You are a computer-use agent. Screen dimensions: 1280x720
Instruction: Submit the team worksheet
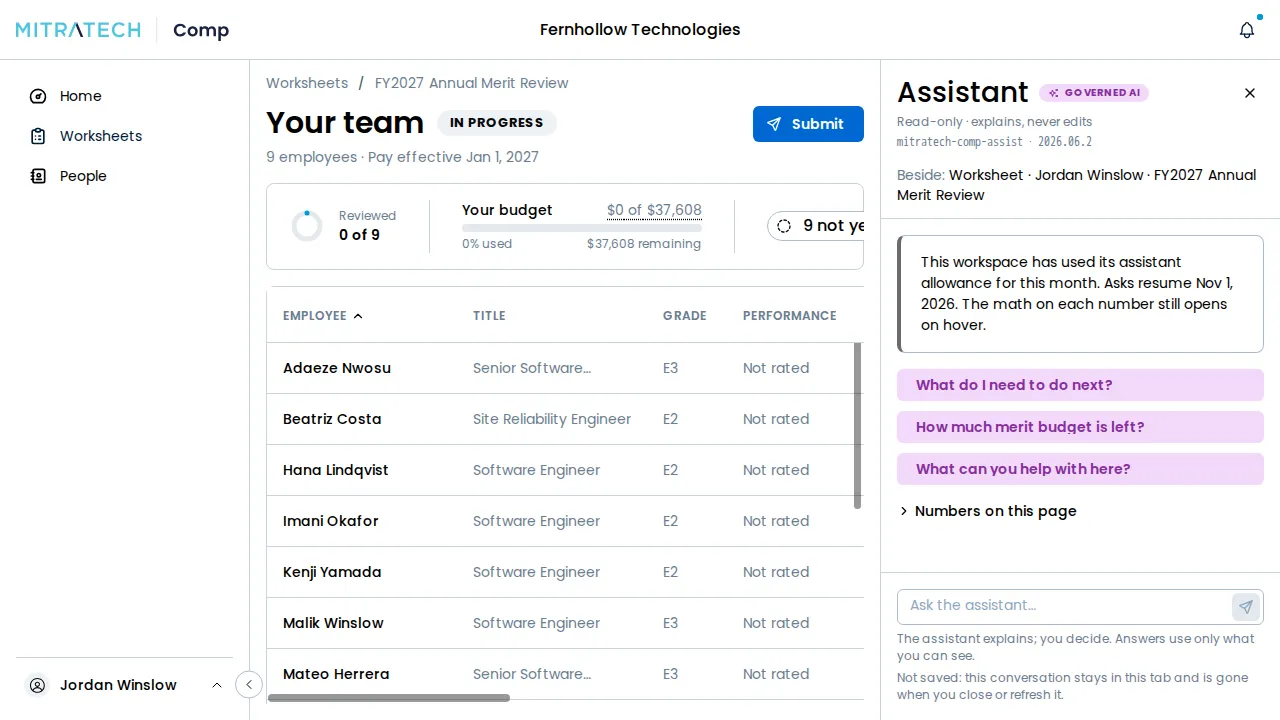[x=808, y=124]
